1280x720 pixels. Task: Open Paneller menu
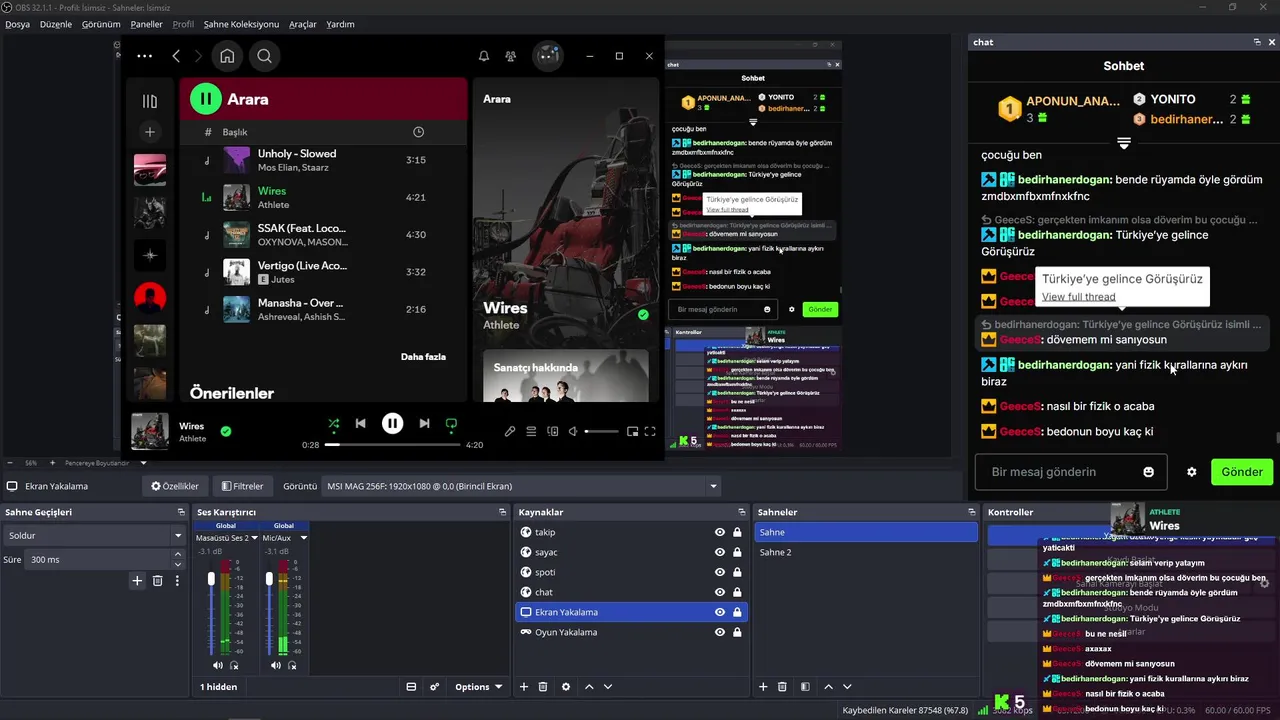click(147, 24)
